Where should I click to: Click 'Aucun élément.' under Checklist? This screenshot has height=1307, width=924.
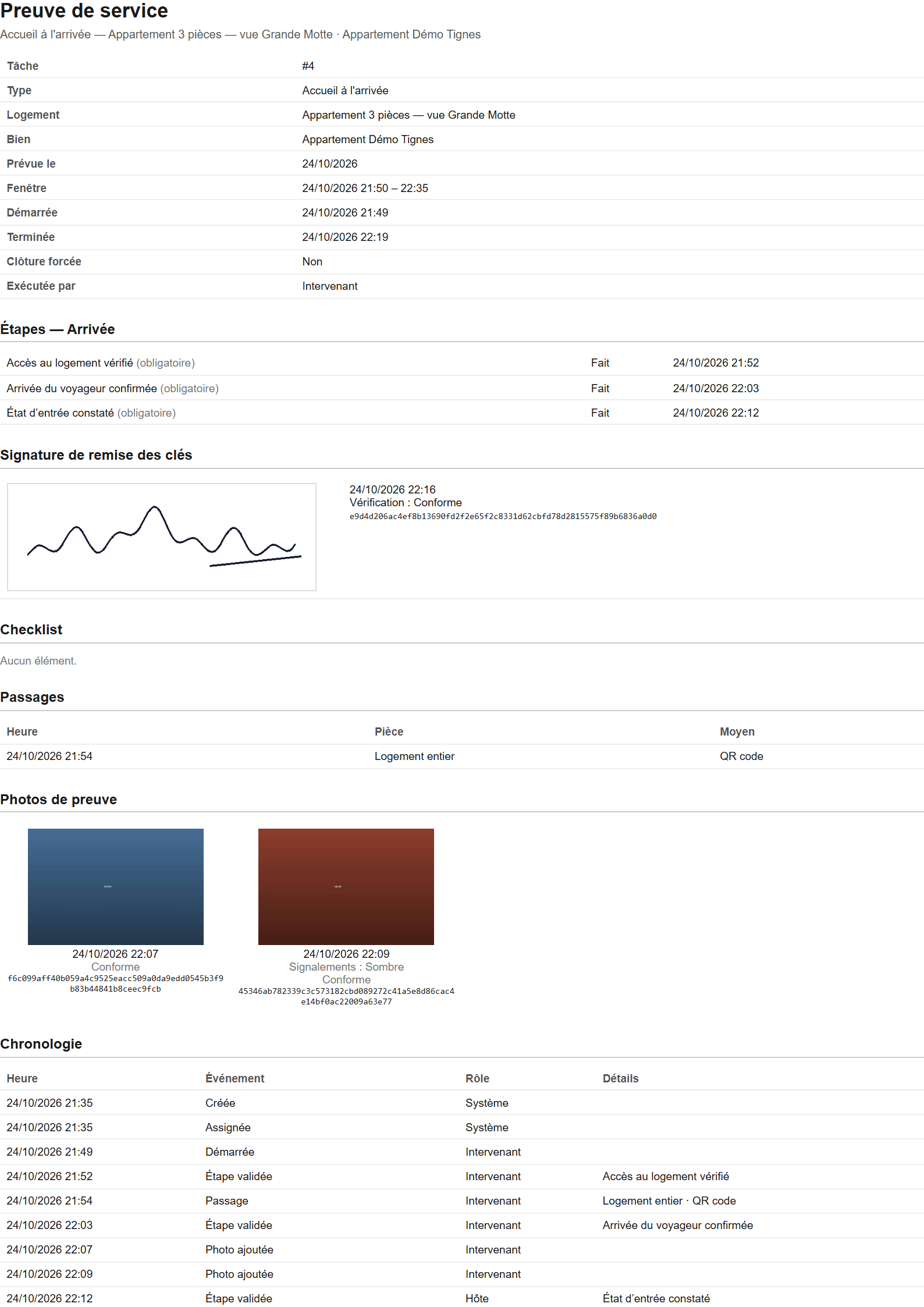38,660
